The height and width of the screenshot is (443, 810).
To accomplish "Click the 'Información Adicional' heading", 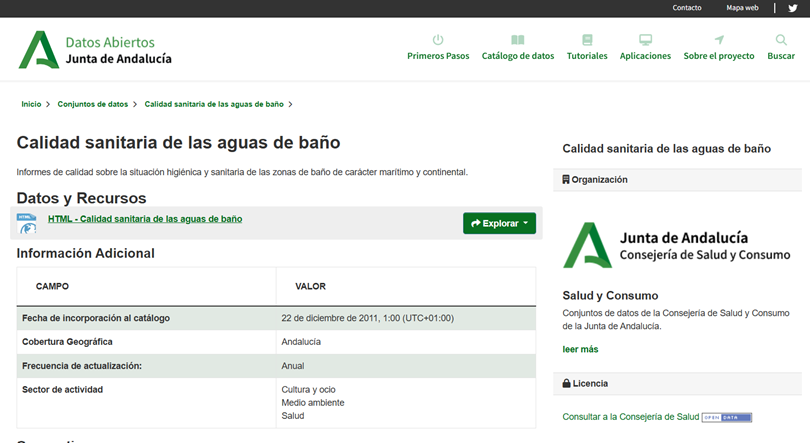I will tap(85, 253).
